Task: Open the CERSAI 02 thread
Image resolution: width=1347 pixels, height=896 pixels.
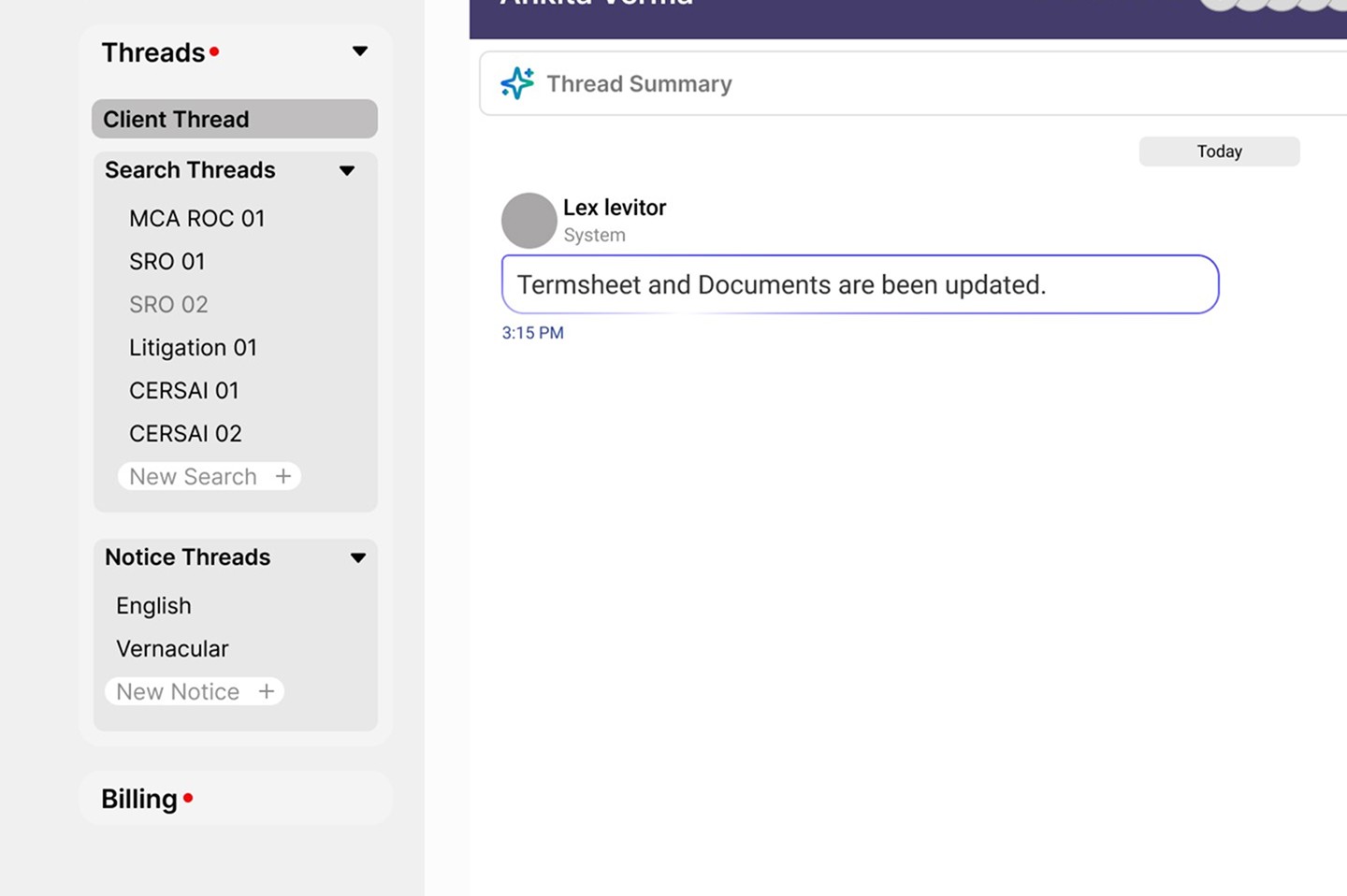Action: coord(185,433)
